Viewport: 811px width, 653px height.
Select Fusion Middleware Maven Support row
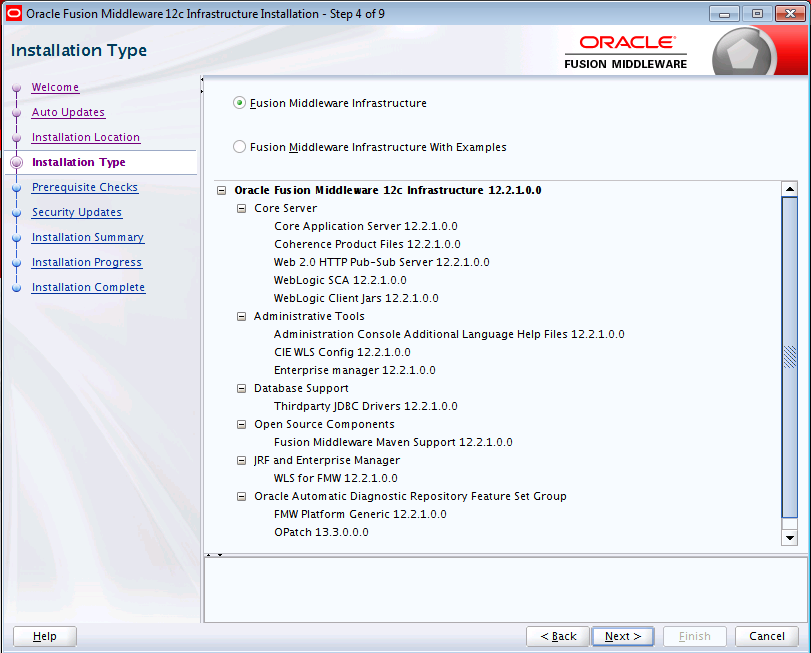tap(393, 442)
